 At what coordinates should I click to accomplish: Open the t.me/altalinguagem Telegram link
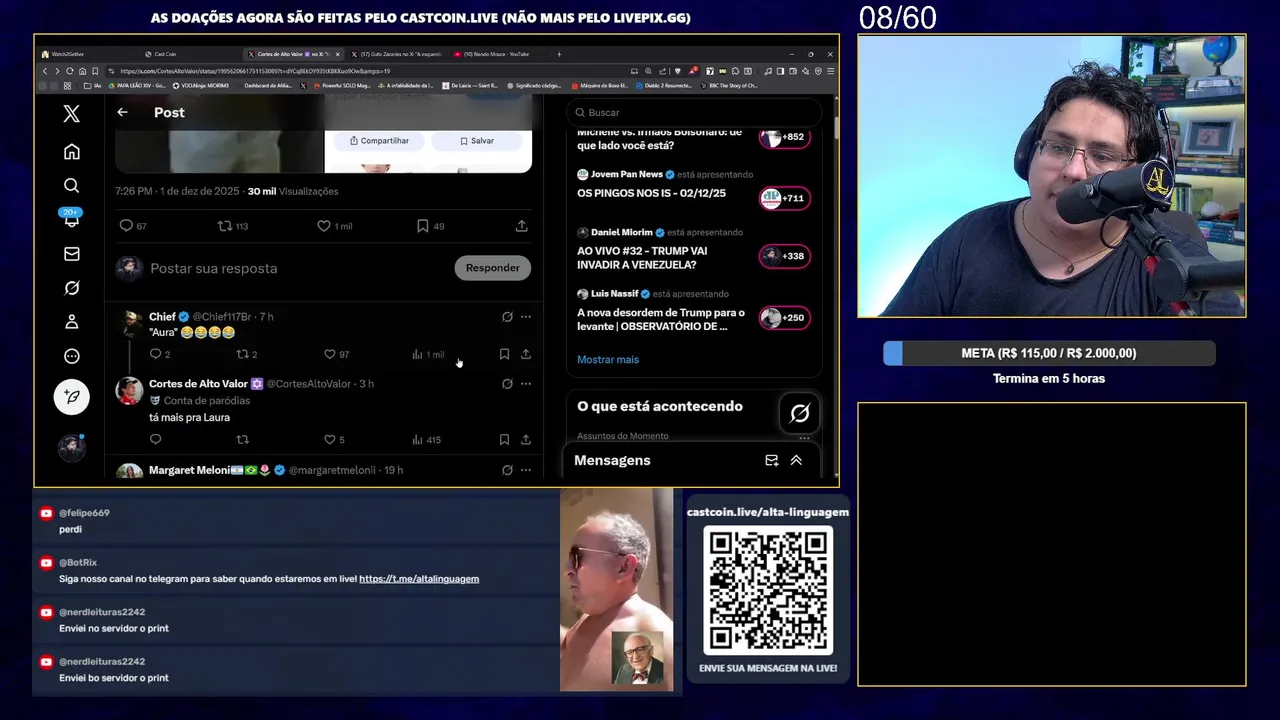(x=419, y=579)
